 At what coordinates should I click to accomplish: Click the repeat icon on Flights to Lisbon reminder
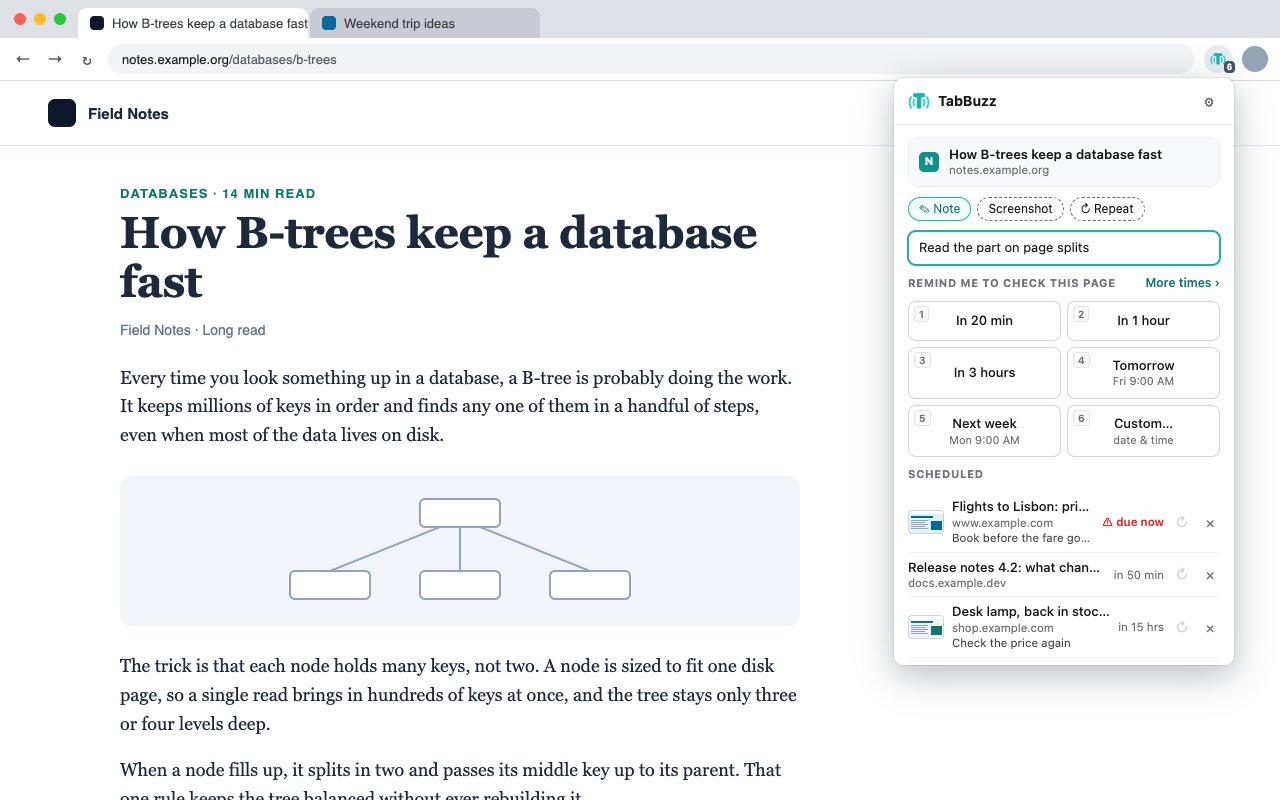click(x=1182, y=522)
